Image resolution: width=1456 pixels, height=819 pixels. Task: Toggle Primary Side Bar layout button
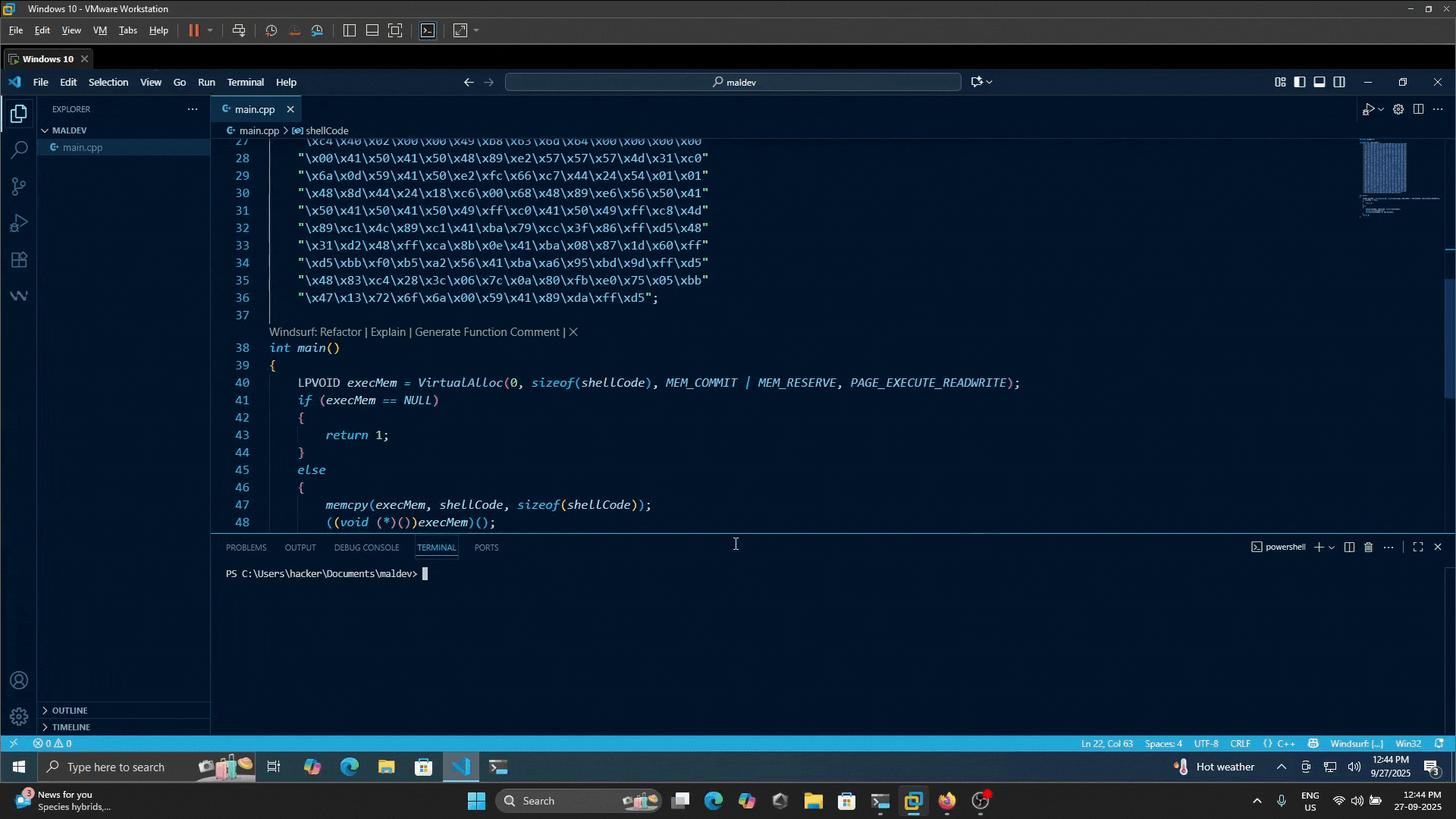1300,82
